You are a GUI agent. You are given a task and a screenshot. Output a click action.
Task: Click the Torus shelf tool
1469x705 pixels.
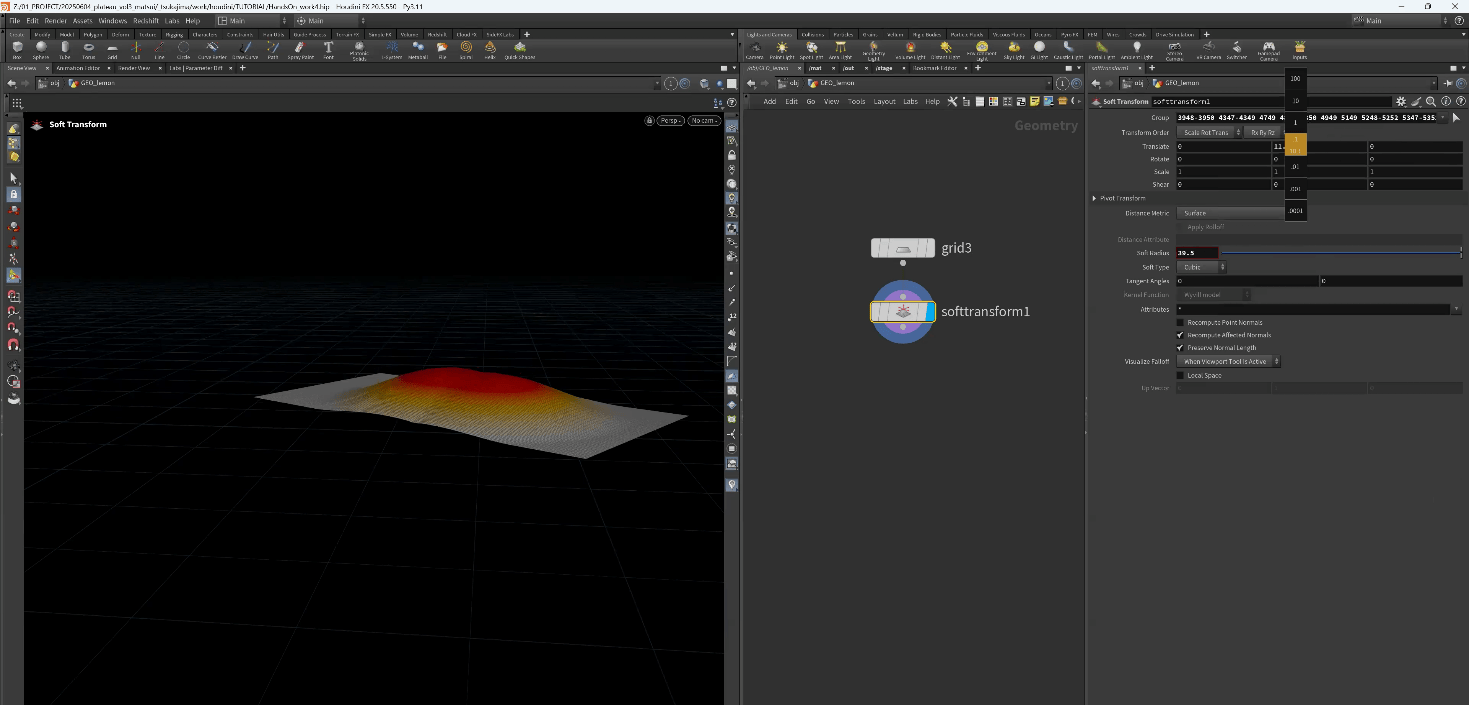click(89, 49)
